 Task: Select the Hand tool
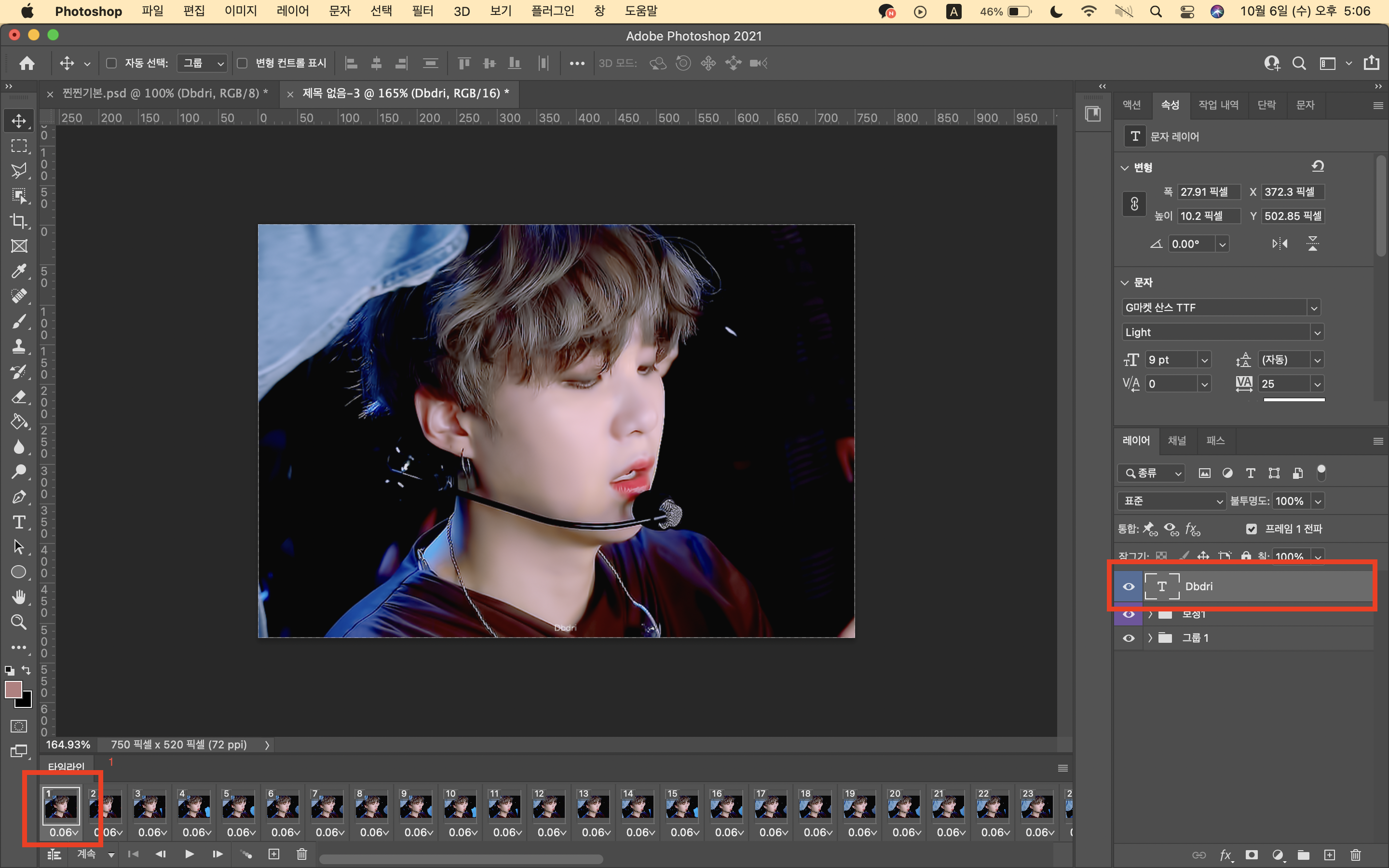click(x=19, y=597)
